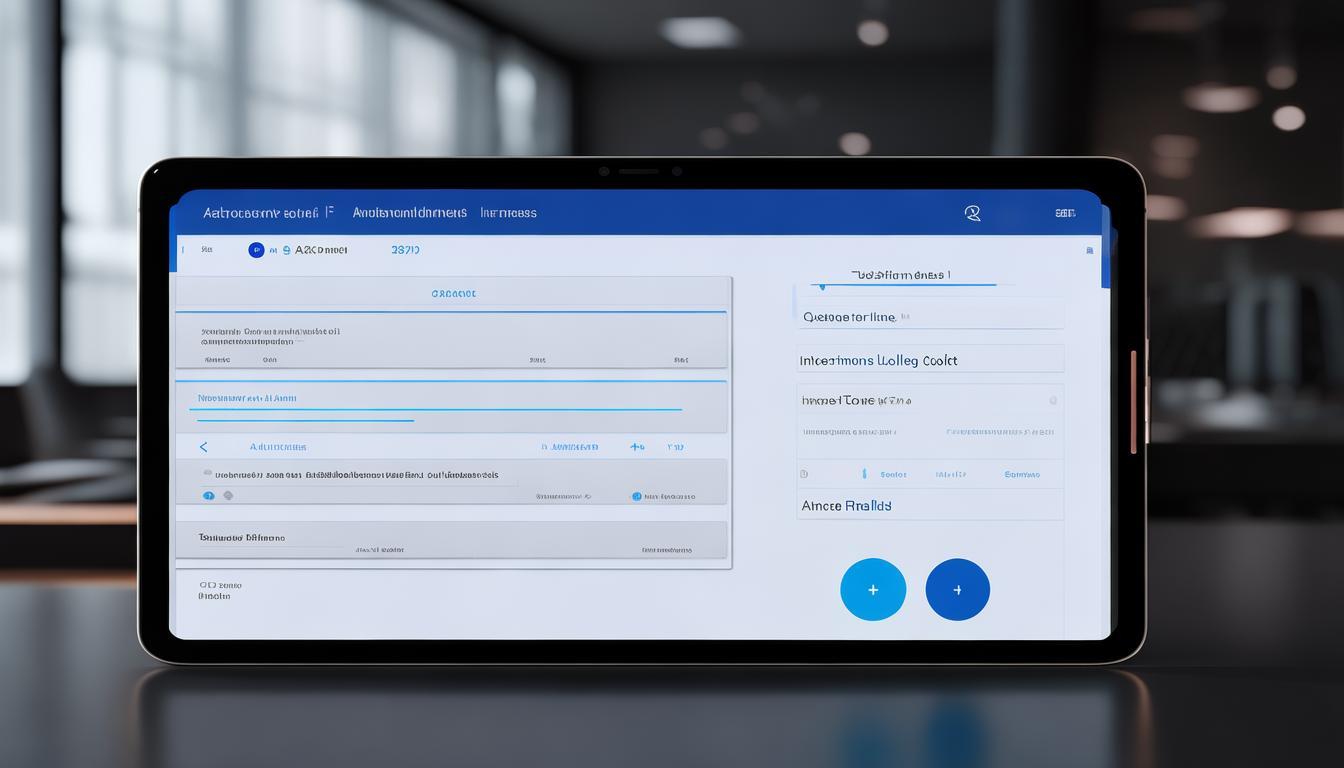This screenshot has height=768, width=1344.
Task: Toggle the blue dot option at the row's right
Action: (636, 496)
